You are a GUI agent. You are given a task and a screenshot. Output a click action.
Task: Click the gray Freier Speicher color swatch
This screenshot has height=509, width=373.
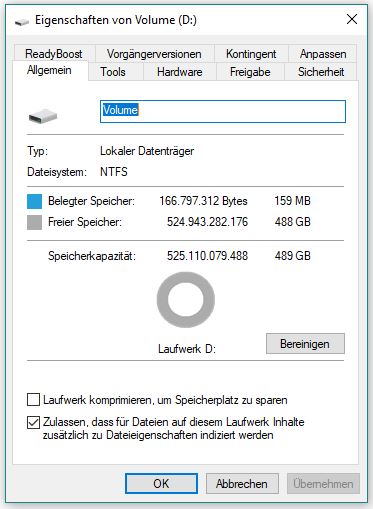coord(34,222)
